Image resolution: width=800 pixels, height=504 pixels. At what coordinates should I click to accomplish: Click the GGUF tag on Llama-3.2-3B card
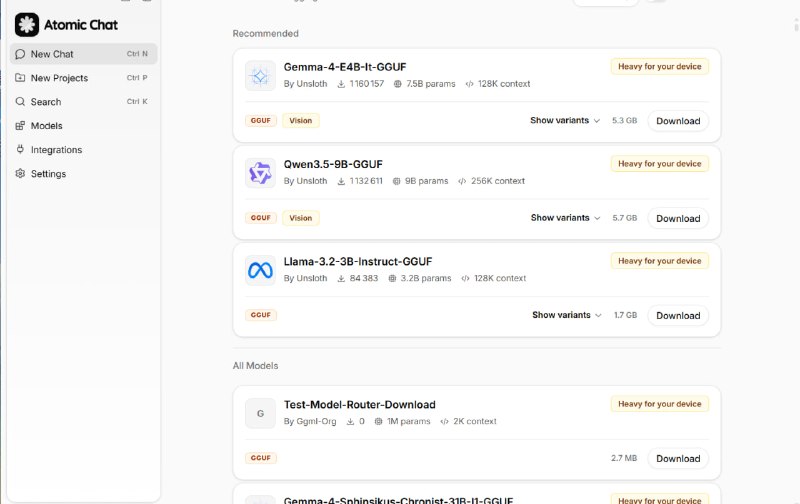(x=261, y=315)
